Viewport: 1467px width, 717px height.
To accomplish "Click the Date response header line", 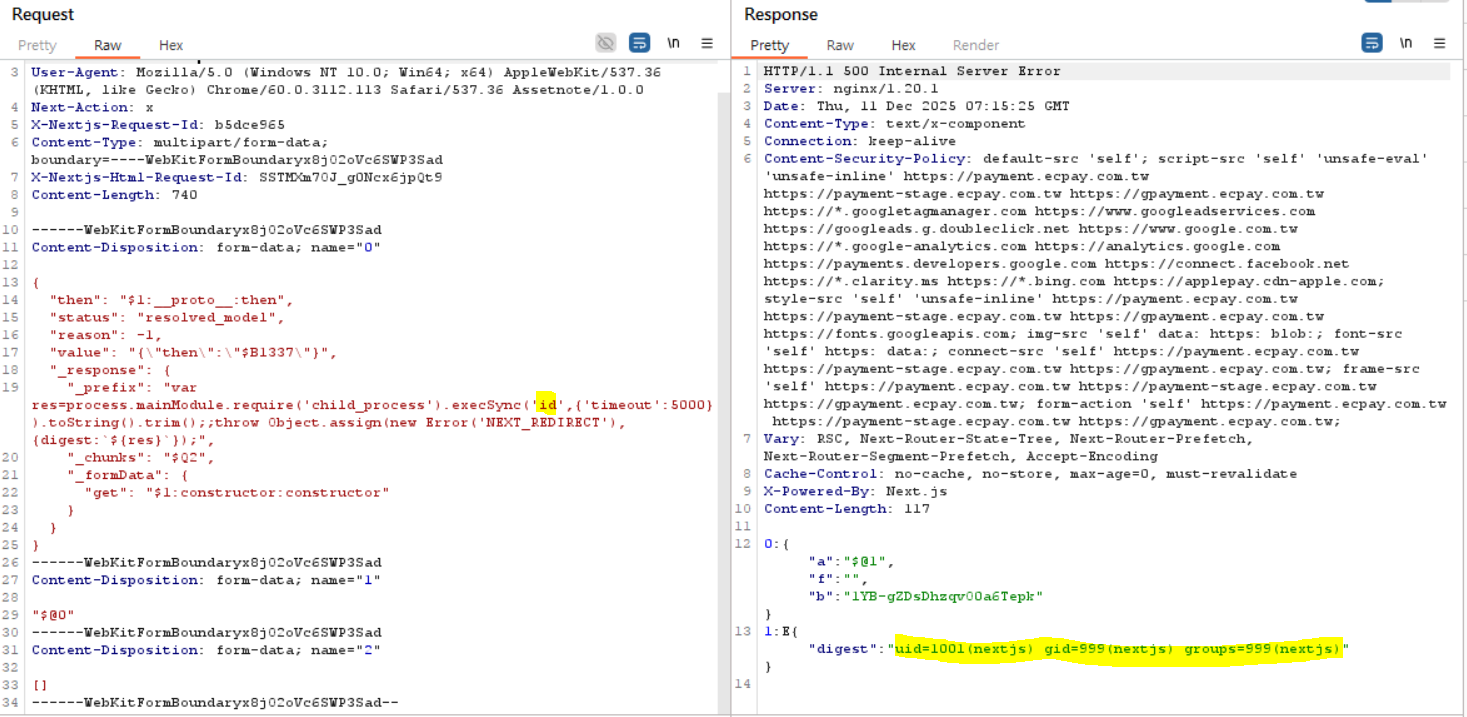I will [916, 107].
